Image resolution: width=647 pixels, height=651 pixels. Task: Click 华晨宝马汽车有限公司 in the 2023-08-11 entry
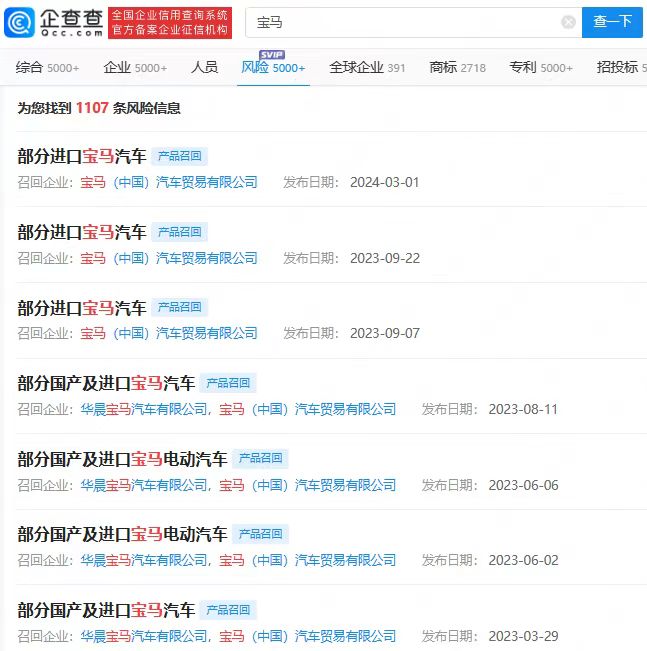click(144, 409)
